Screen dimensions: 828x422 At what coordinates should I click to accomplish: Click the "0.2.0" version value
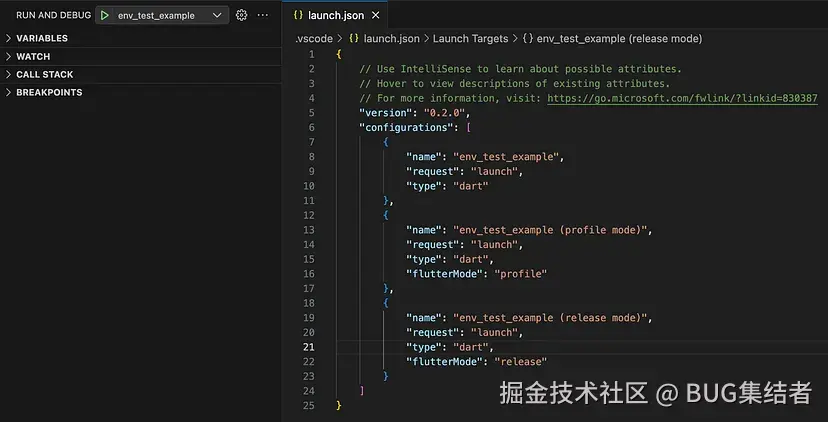click(x=444, y=113)
